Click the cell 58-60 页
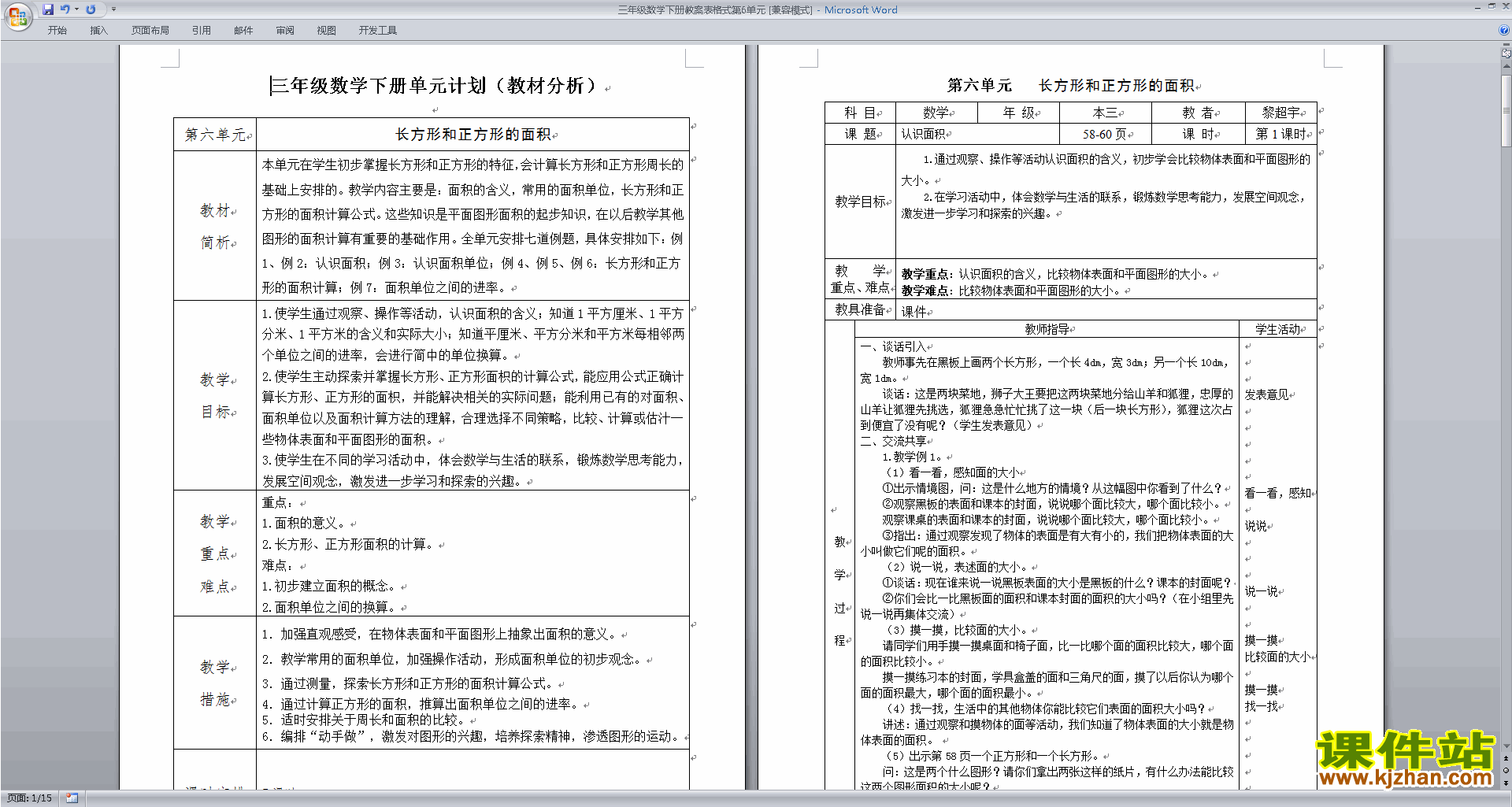 point(1106,134)
